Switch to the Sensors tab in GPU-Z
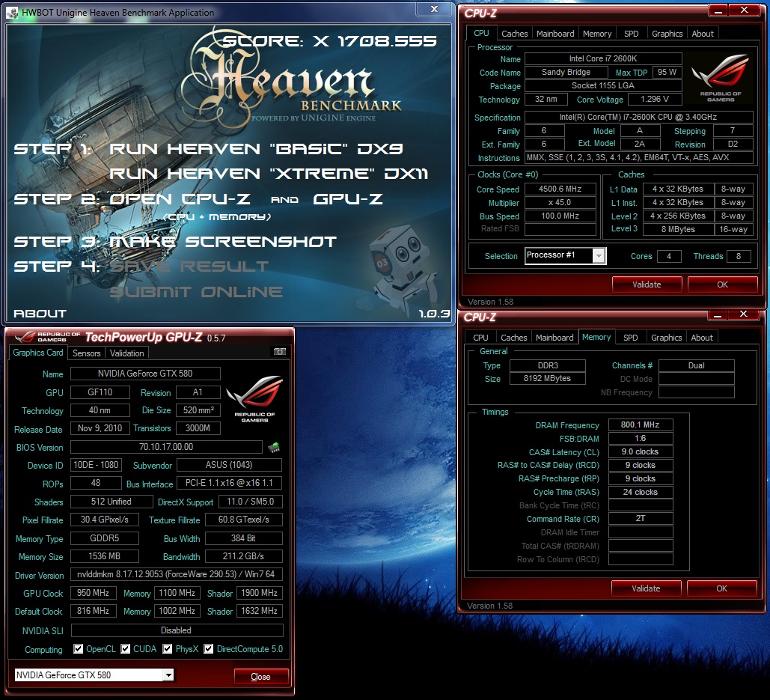 (86, 353)
